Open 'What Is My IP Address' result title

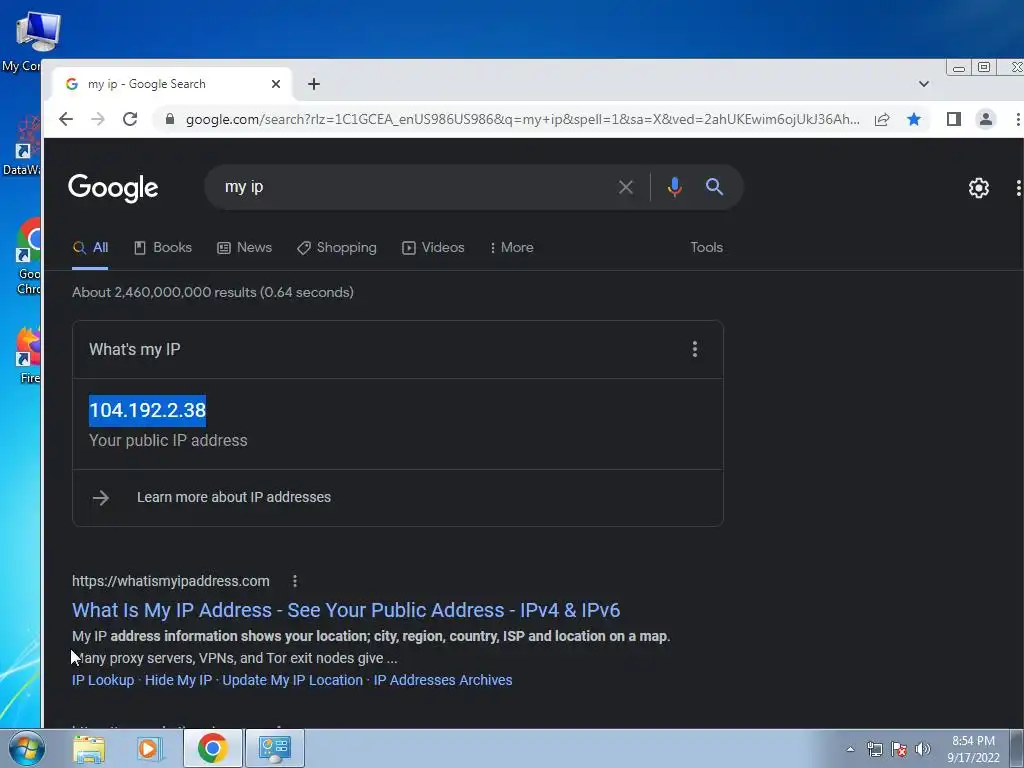345,610
